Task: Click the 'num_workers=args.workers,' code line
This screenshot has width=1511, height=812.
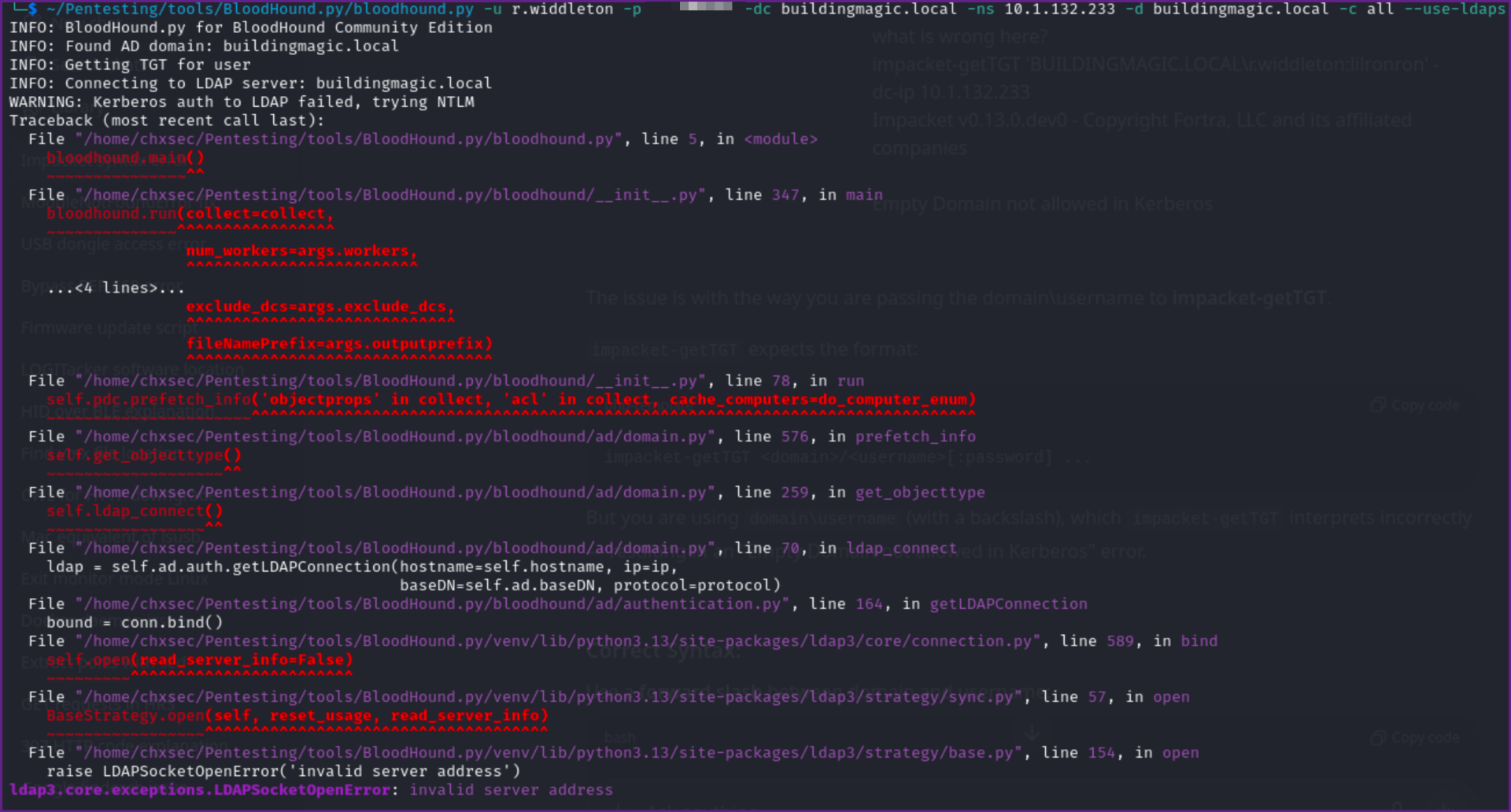Action: (x=301, y=251)
